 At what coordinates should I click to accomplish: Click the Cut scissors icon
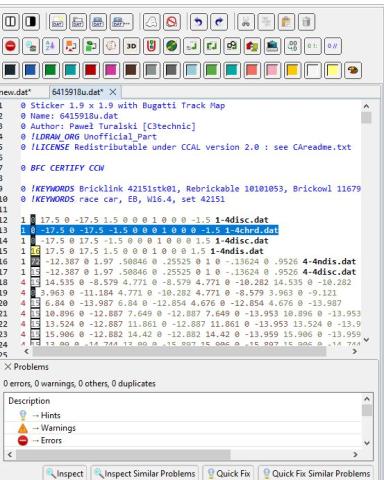coord(246,22)
